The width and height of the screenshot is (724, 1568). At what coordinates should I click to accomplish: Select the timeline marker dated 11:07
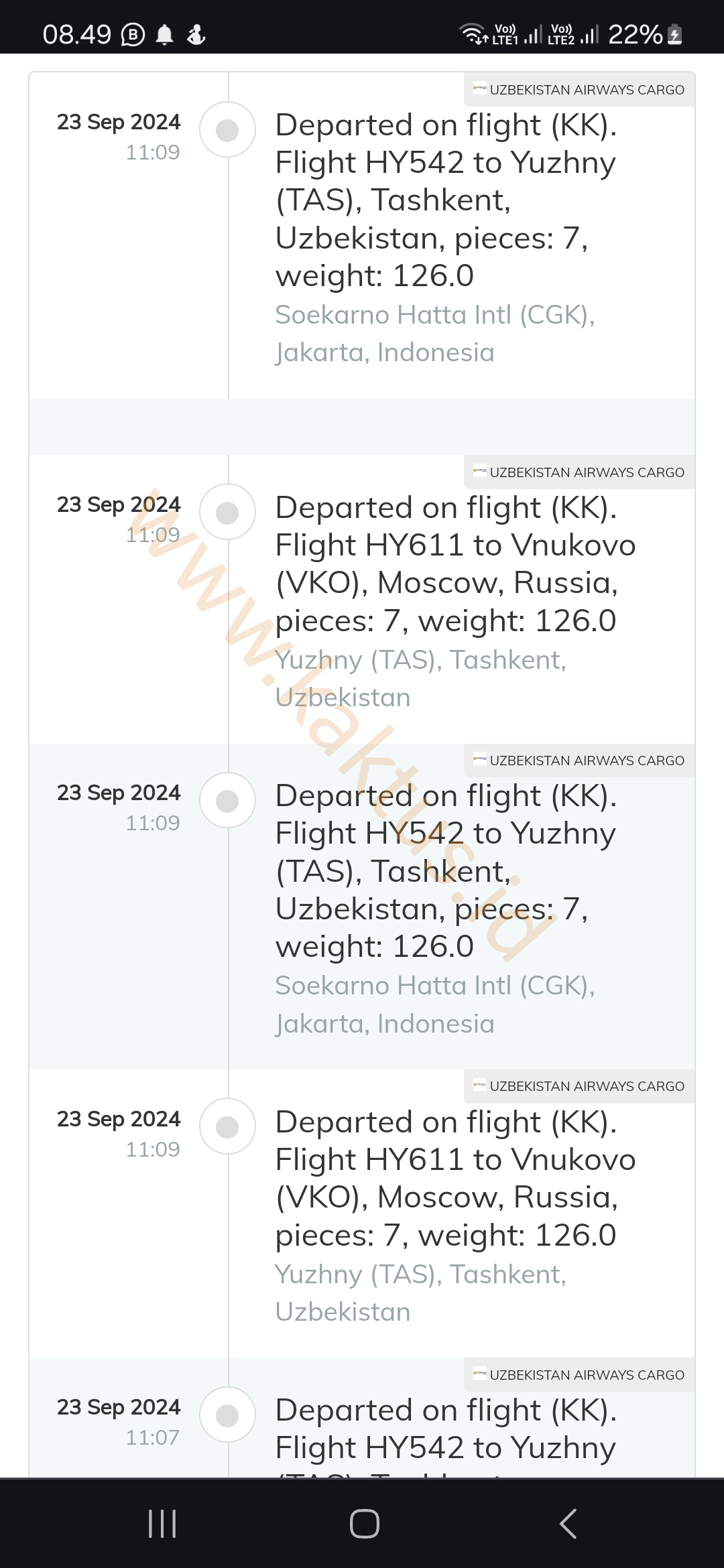pos(228,1415)
